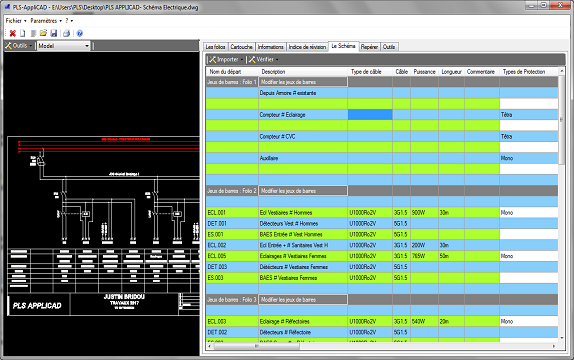Click the Eclairage # Réfectoires description cell
This screenshot has height=360, width=574.
[303, 321]
